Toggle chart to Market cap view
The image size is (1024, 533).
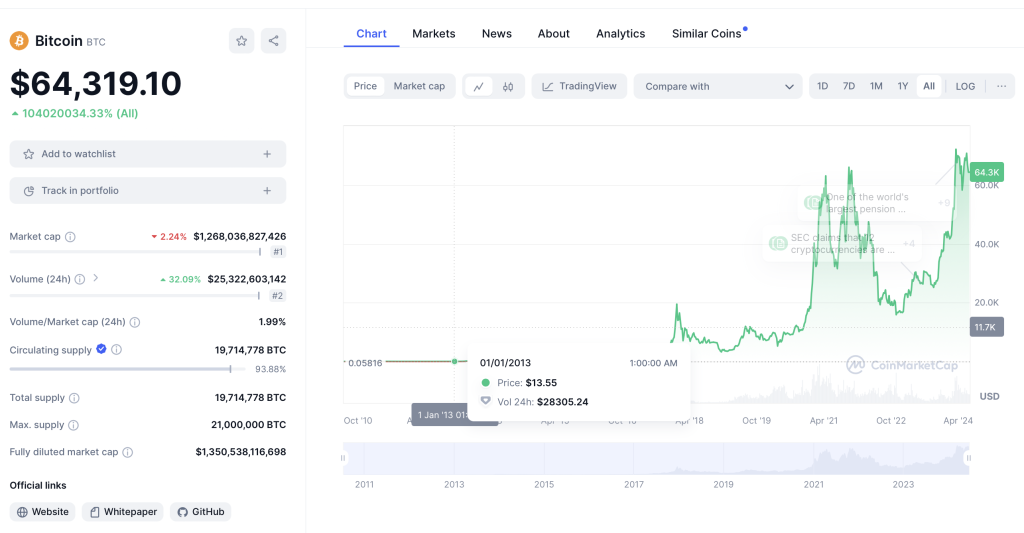click(x=419, y=86)
